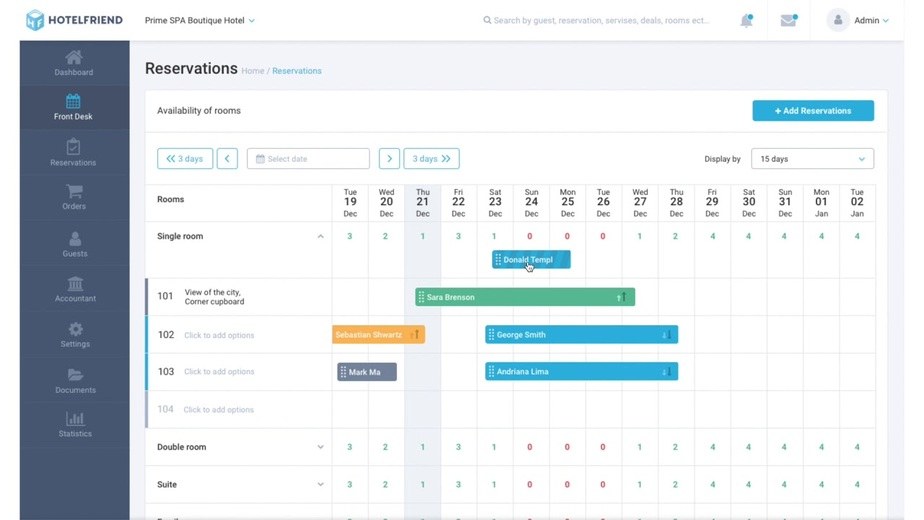Screen dimensions: 924x520
Task: Select Front Desk in the sidebar
Action: 74,107
